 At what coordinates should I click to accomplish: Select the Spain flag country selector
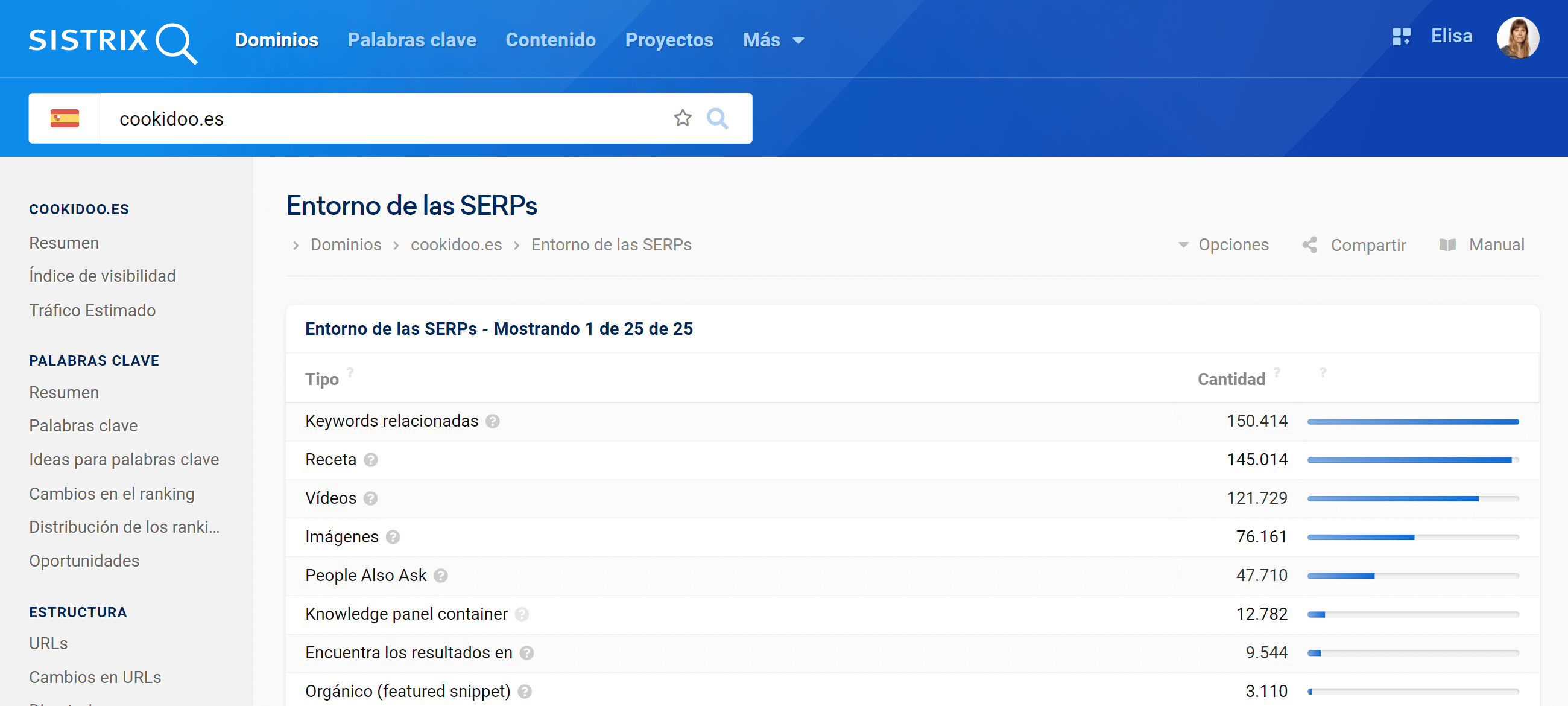tap(65, 118)
